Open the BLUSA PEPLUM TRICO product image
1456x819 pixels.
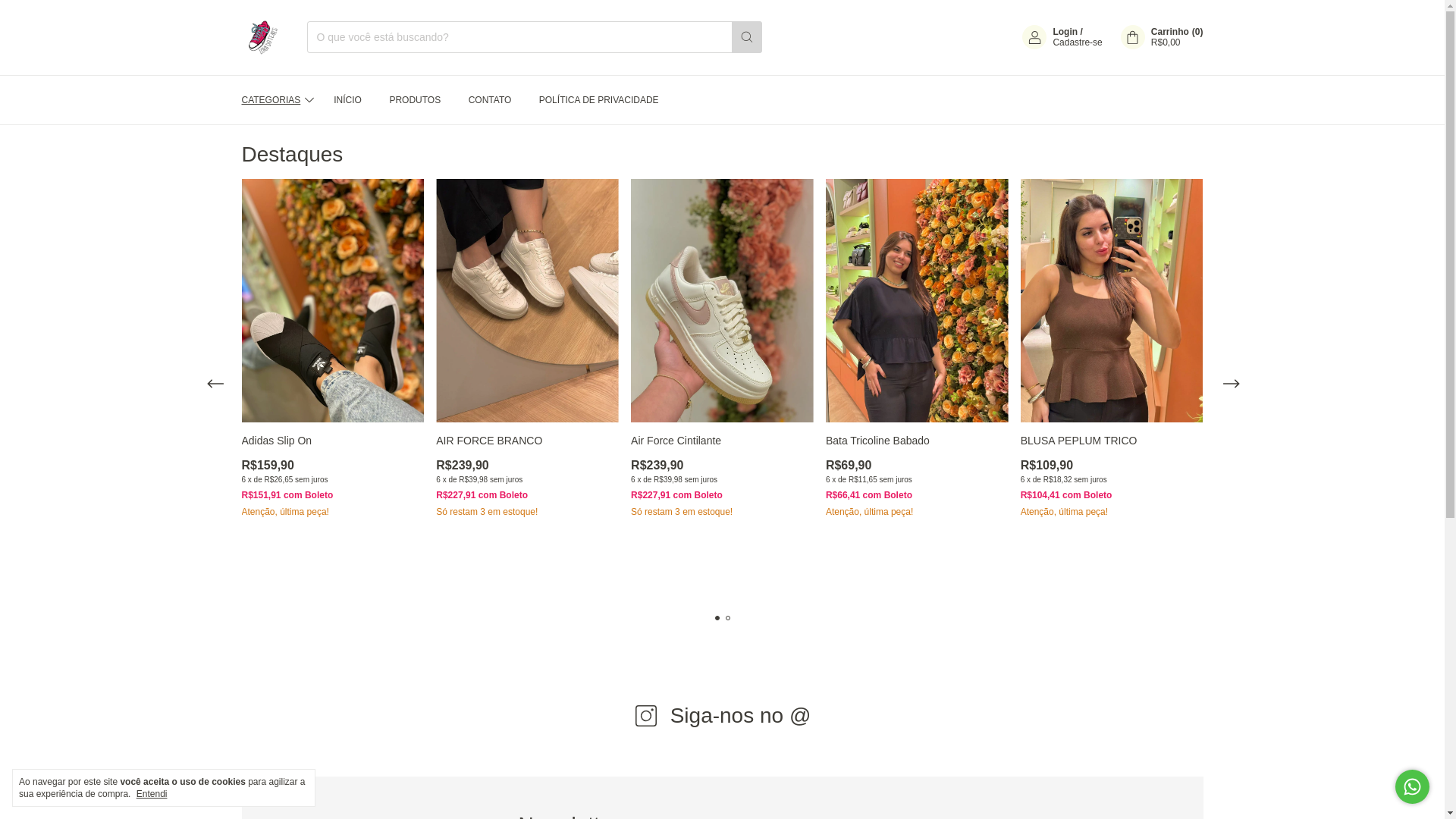point(1112,300)
